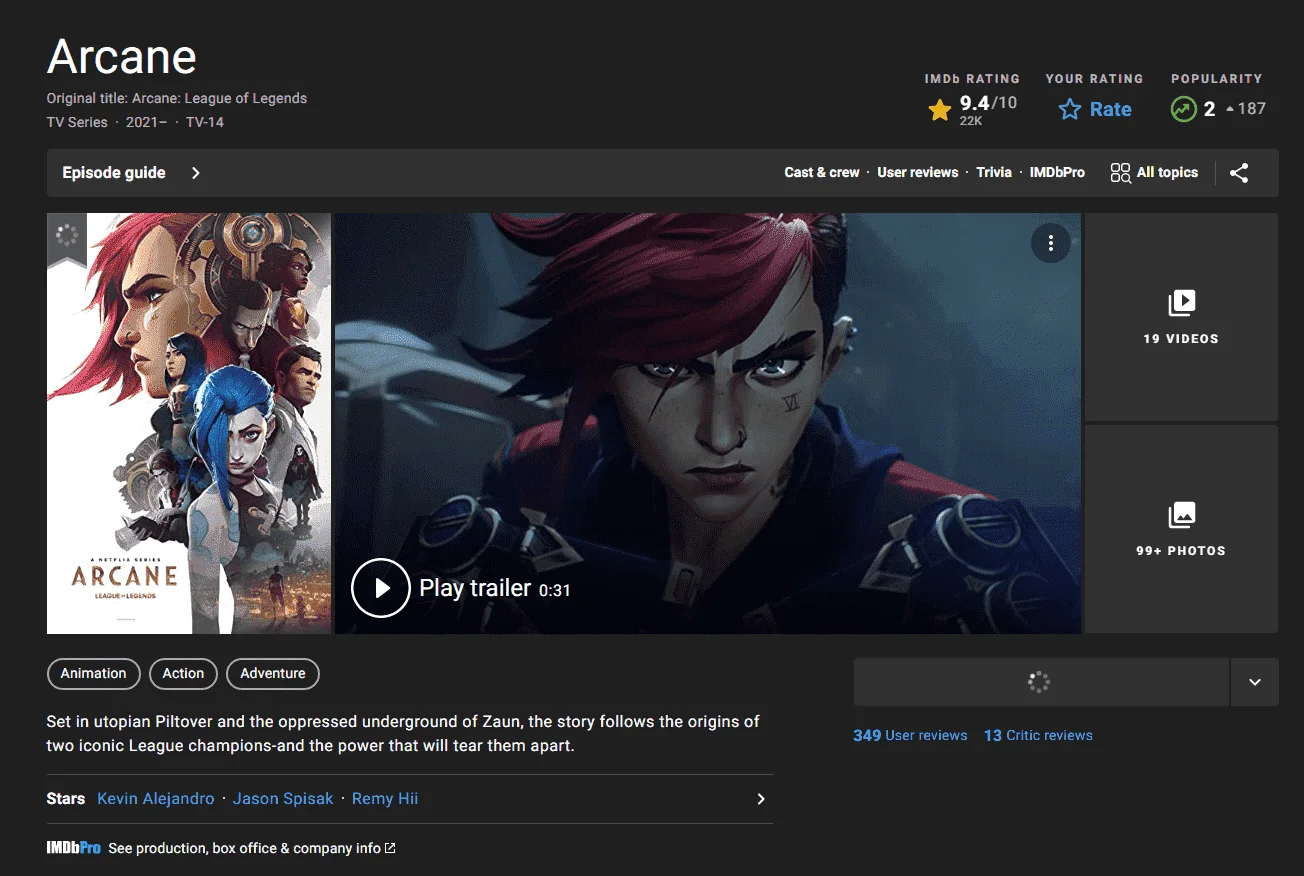Open Remy Hii's page
This screenshot has height=876, width=1304.
385,799
